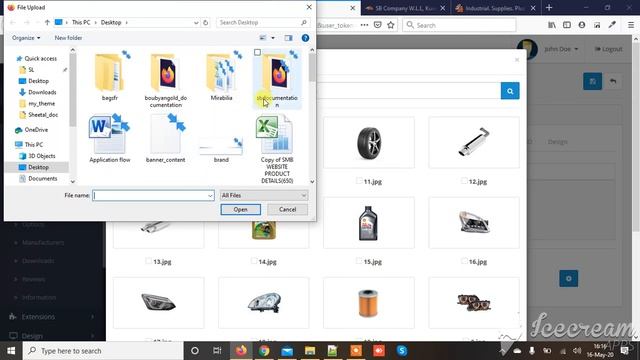This screenshot has width=640, height=360.
Task: Check the 12.jpg checkbox
Action: [464, 181]
